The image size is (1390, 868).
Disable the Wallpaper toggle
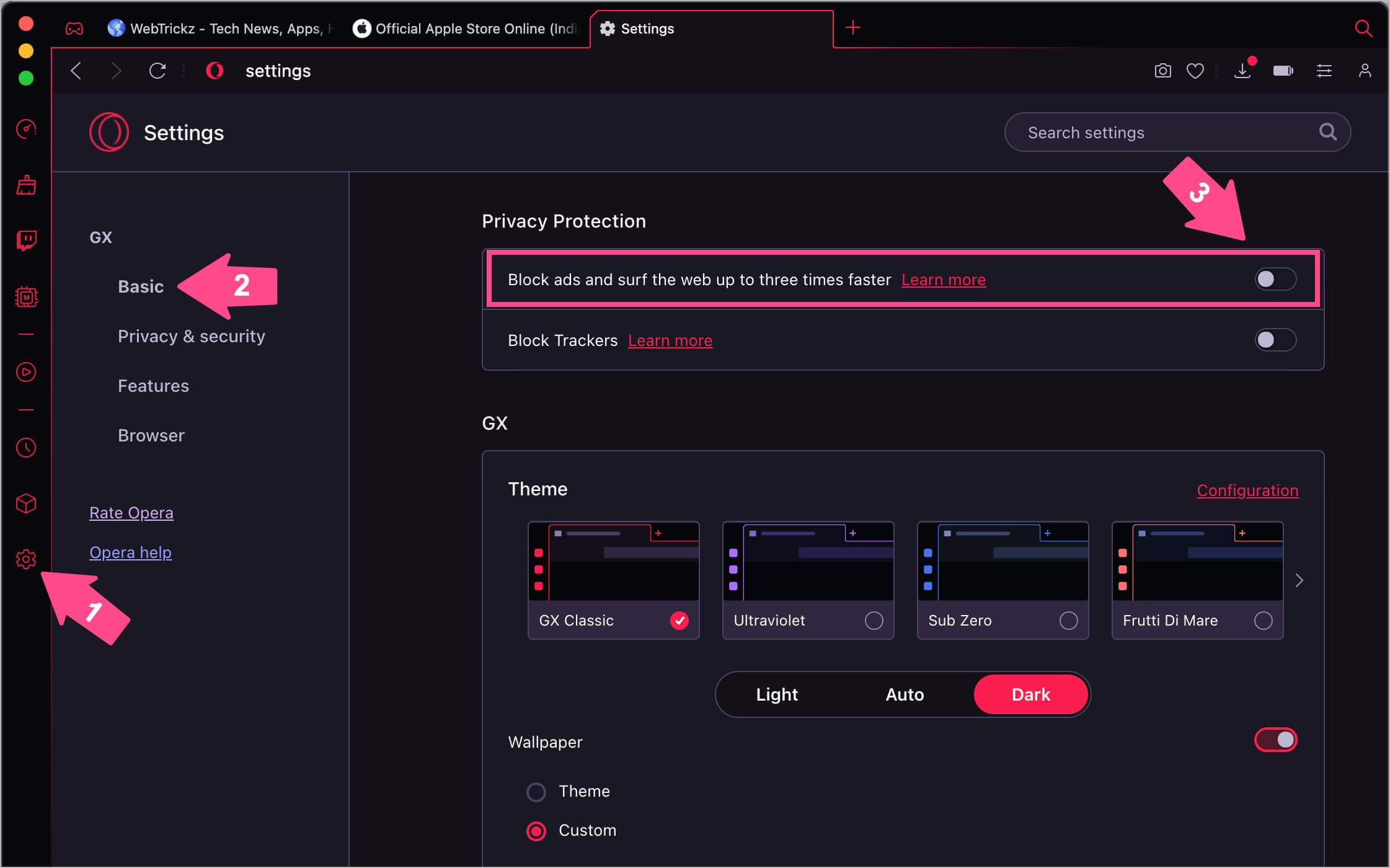[1275, 740]
